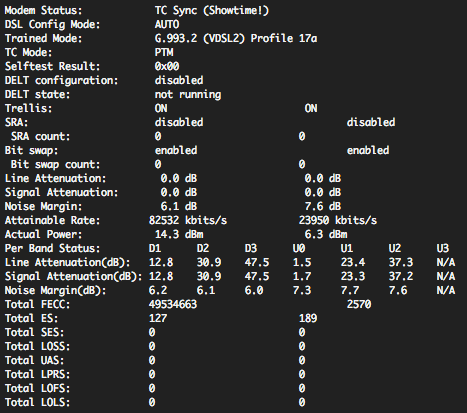This screenshot has width=467, height=413.
Task: Click the Modem Status label
Action: pos(43,11)
